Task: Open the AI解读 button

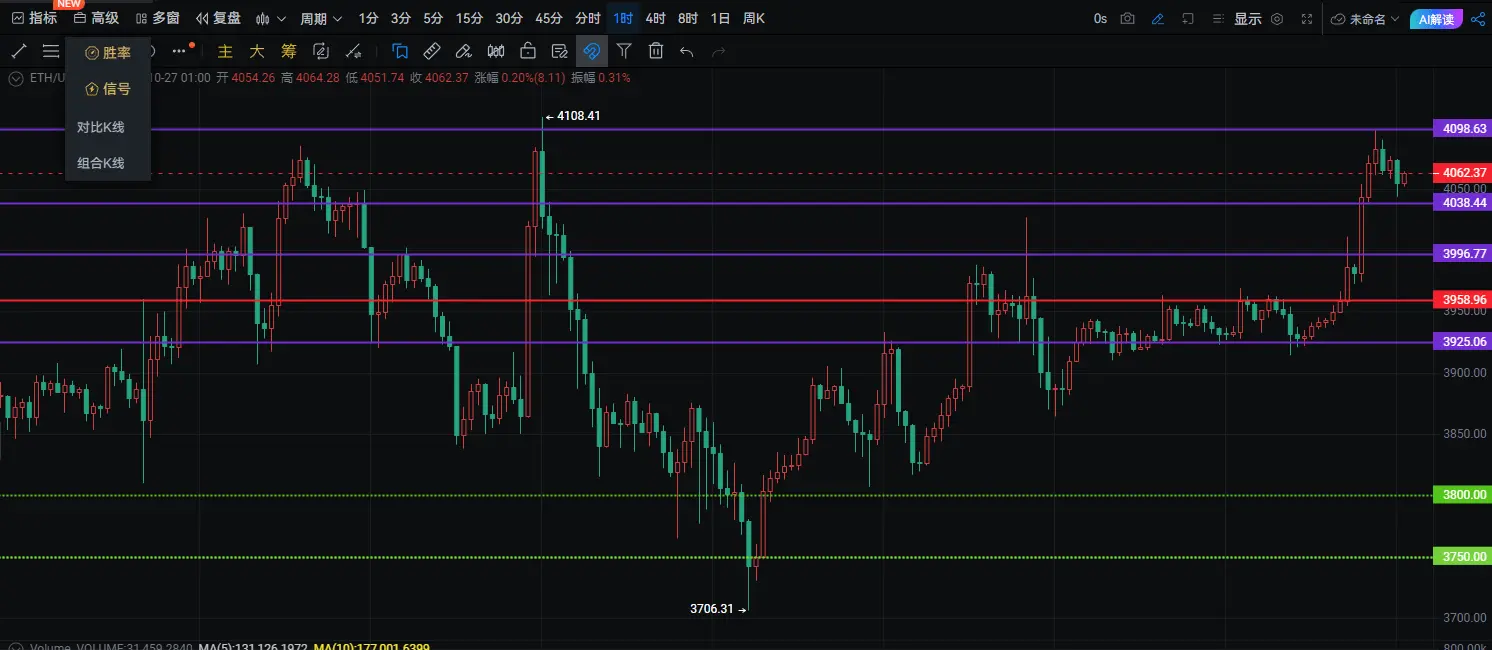Action: pos(1437,18)
